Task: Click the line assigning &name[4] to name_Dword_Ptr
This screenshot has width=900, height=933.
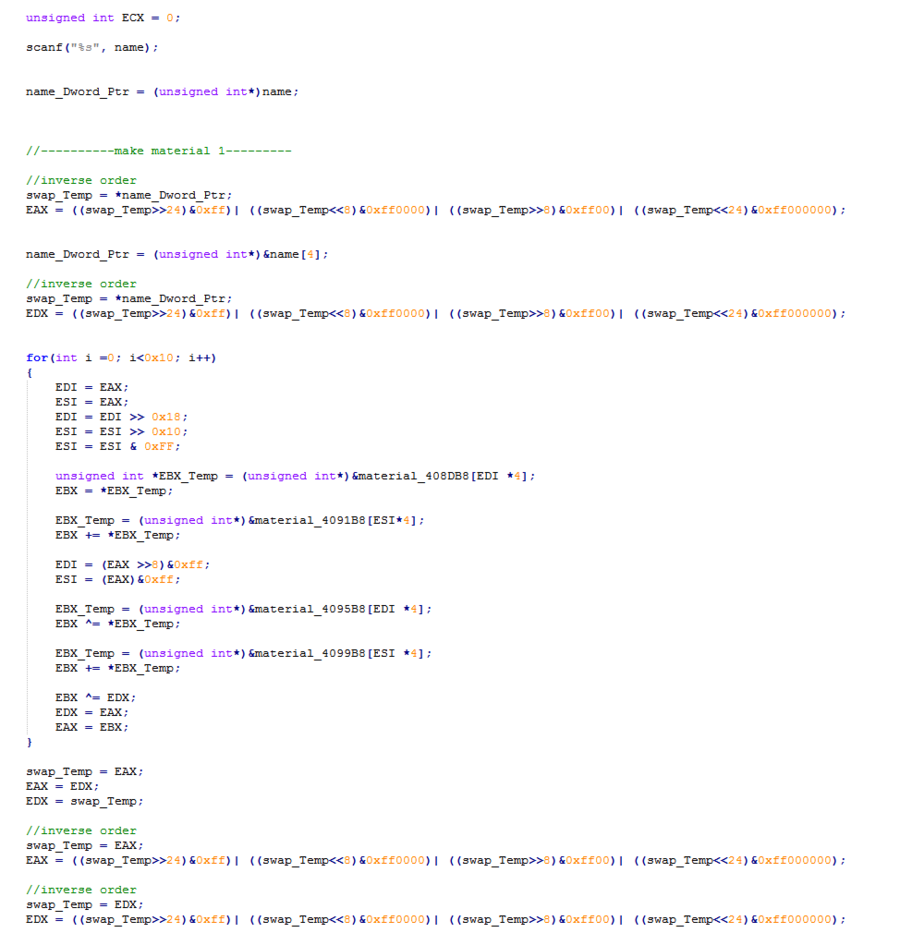Action: coord(176,254)
